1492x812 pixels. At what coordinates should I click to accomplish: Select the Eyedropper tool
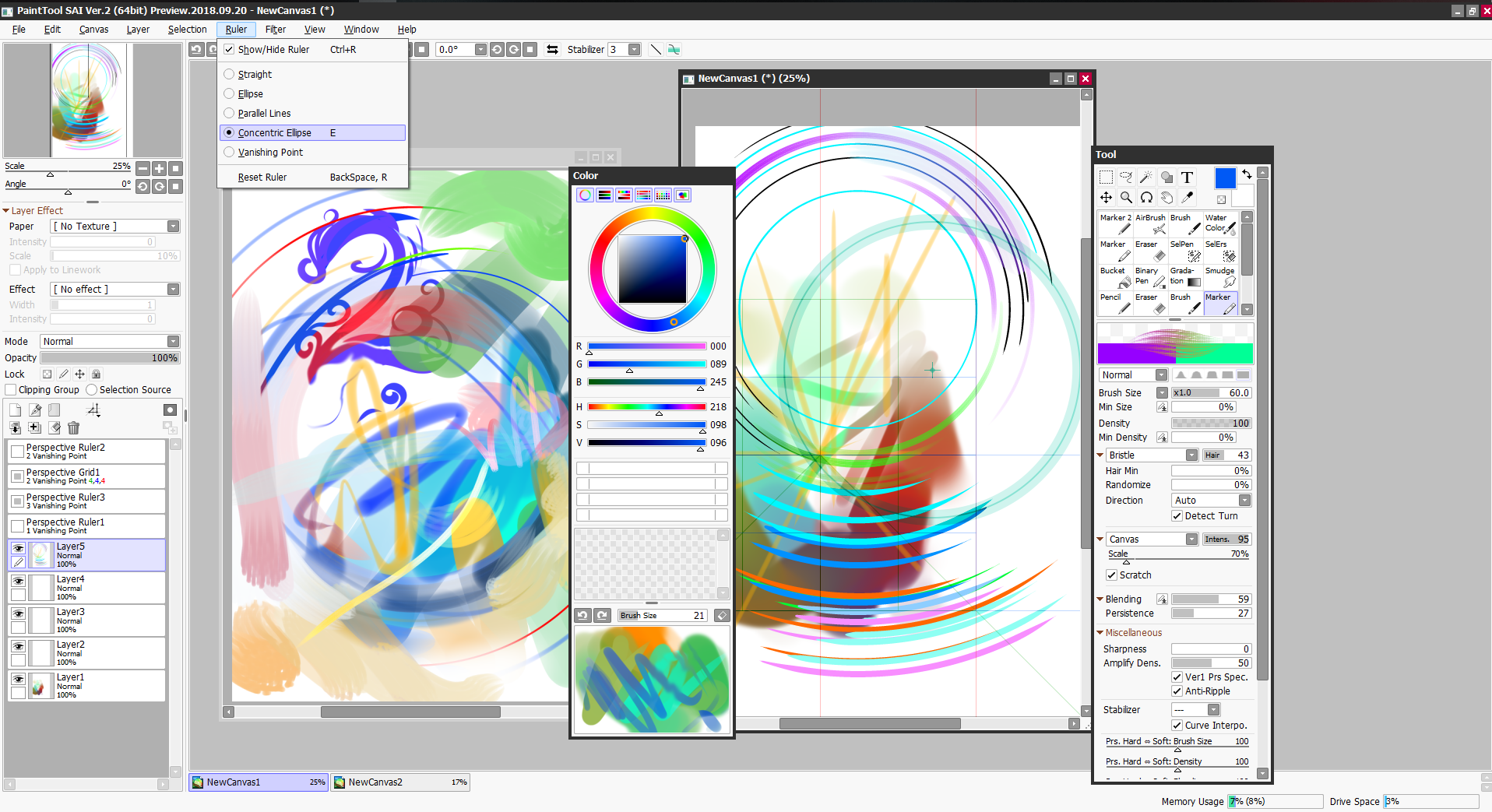[1187, 198]
